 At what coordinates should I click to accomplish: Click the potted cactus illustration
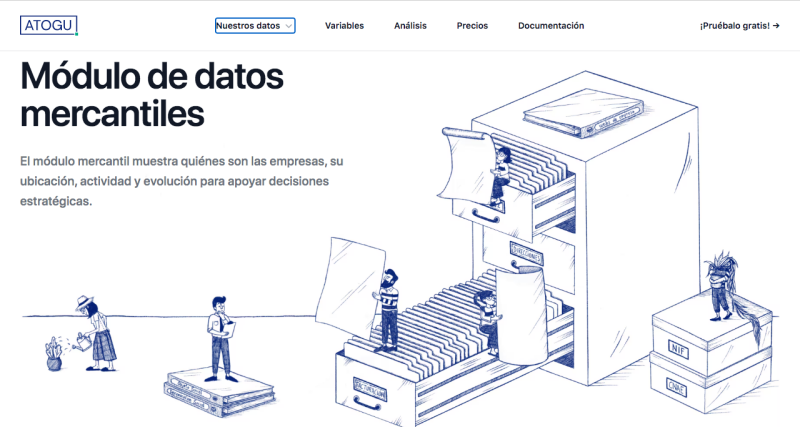click(x=53, y=354)
